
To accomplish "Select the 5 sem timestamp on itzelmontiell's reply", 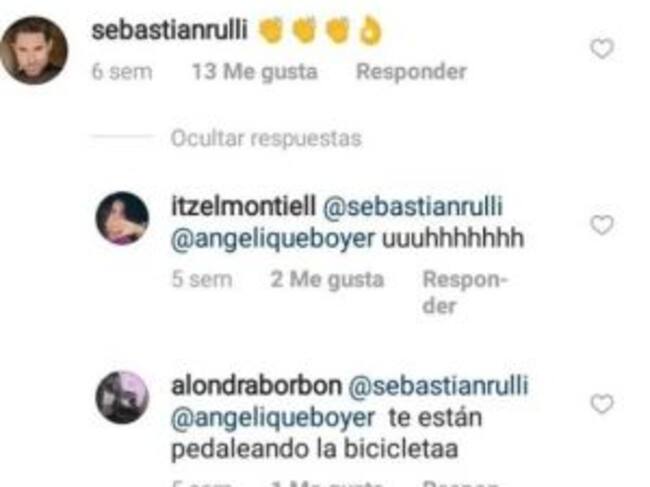I will pyautogui.click(x=202, y=279).
